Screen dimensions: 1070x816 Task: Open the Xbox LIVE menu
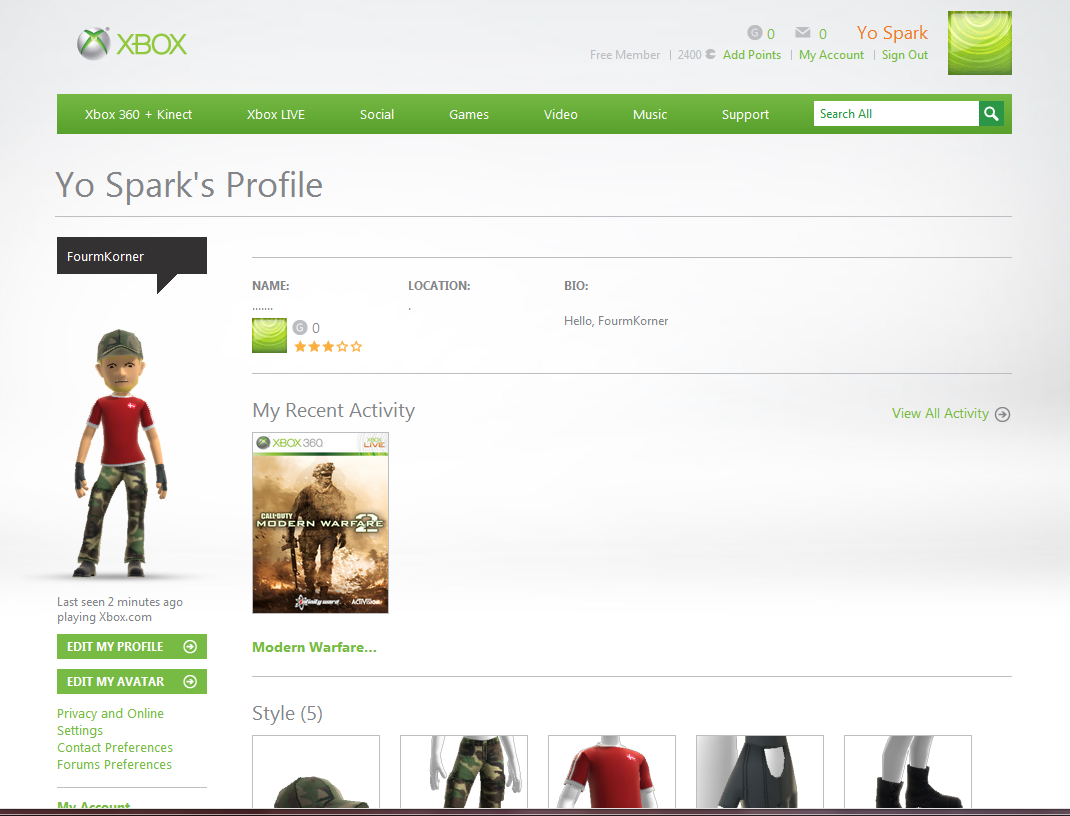pyautogui.click(x=276, y=115)
